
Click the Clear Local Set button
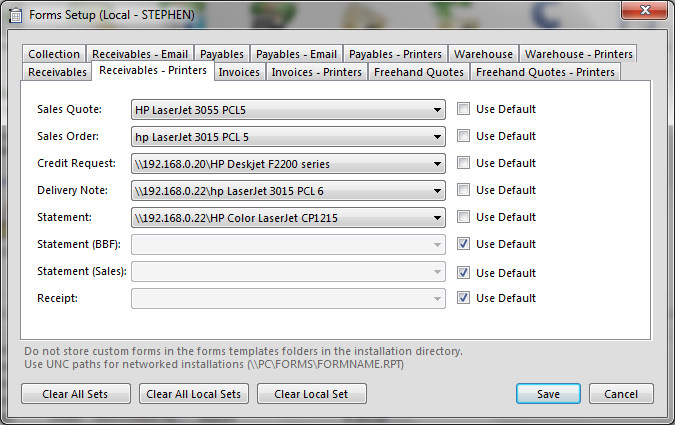pyautogui.click(x=311, y=394)
